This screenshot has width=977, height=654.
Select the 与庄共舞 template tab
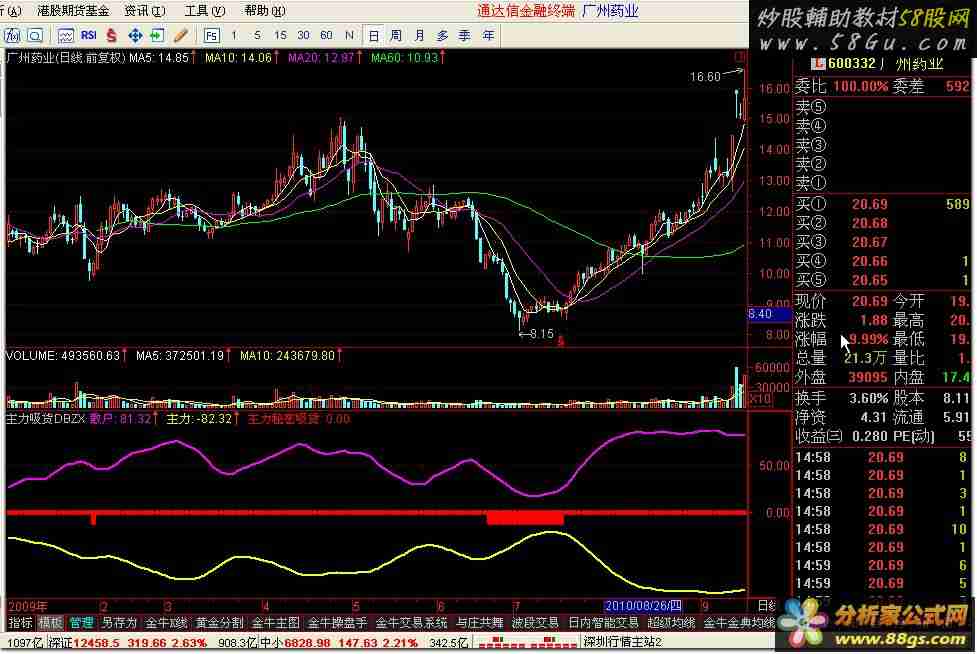(x=480, y=622)
